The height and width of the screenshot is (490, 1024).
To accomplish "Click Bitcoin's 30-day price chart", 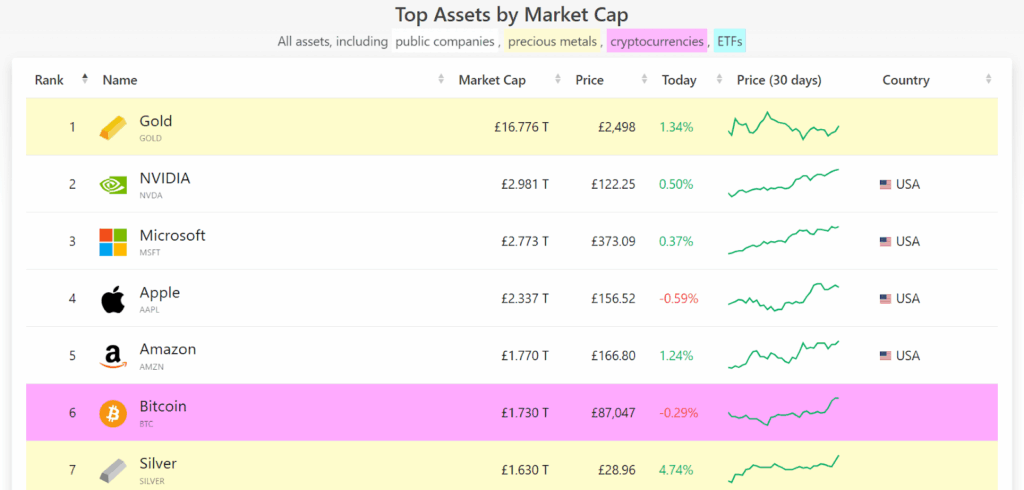I will coord(783,412).
